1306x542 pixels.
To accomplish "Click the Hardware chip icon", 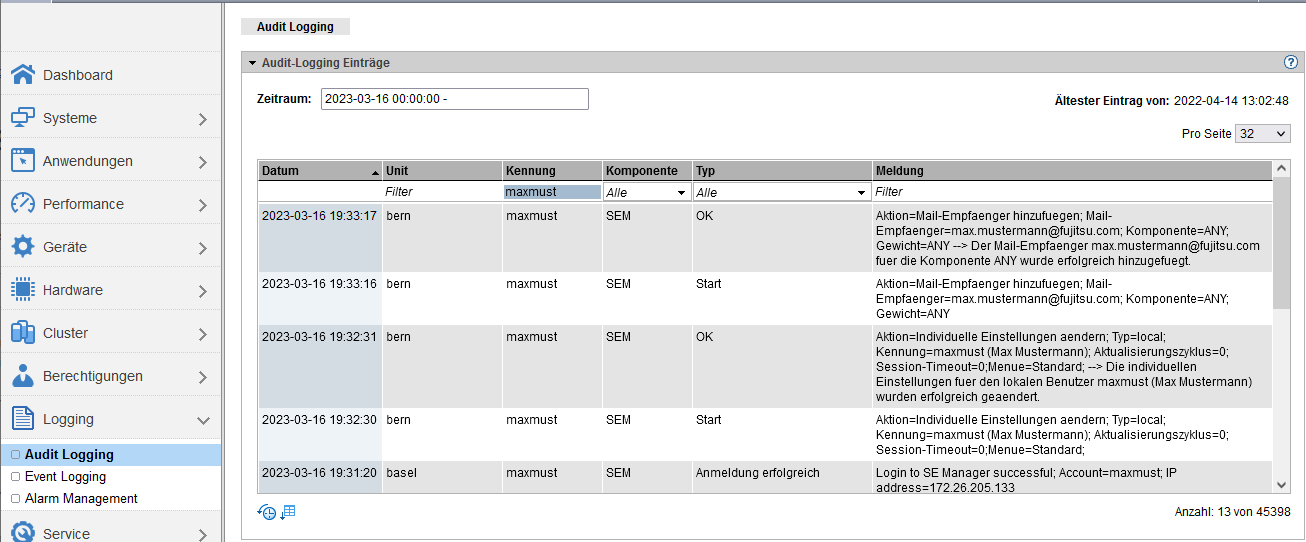I will point(23,290).
